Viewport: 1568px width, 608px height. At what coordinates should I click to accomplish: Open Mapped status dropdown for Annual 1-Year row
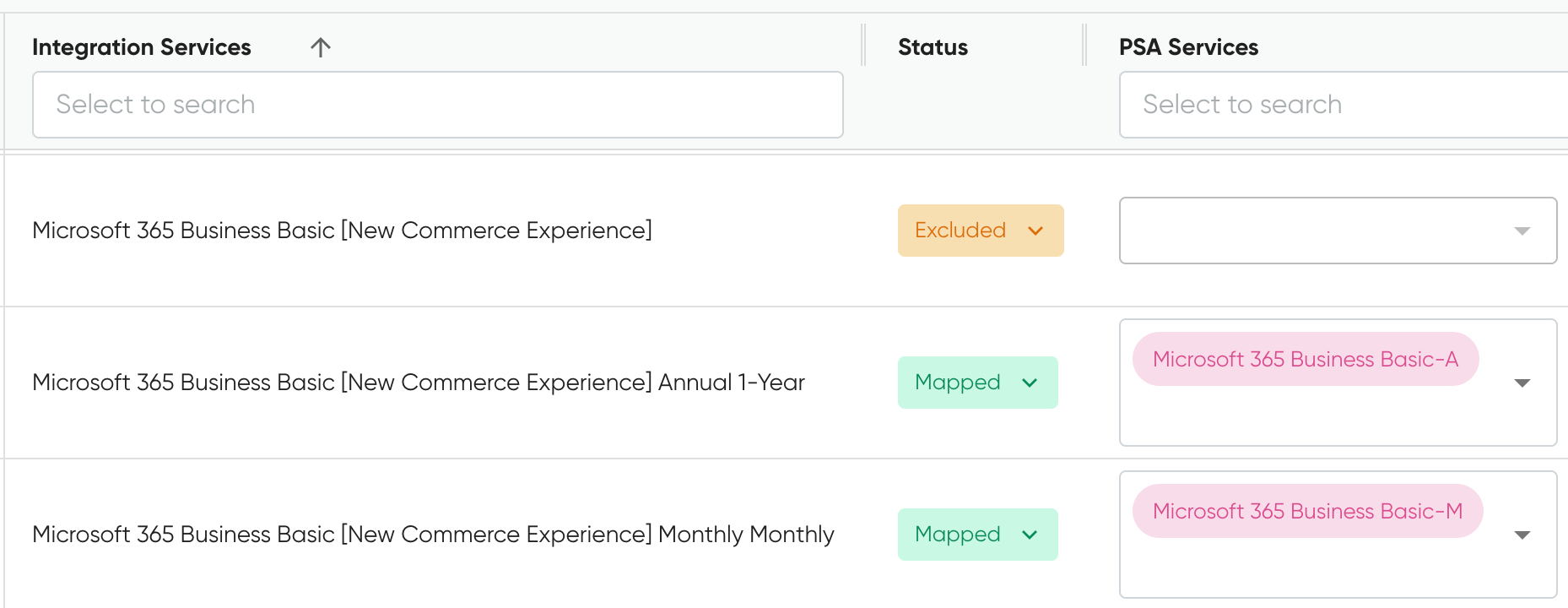pos(977,383)
